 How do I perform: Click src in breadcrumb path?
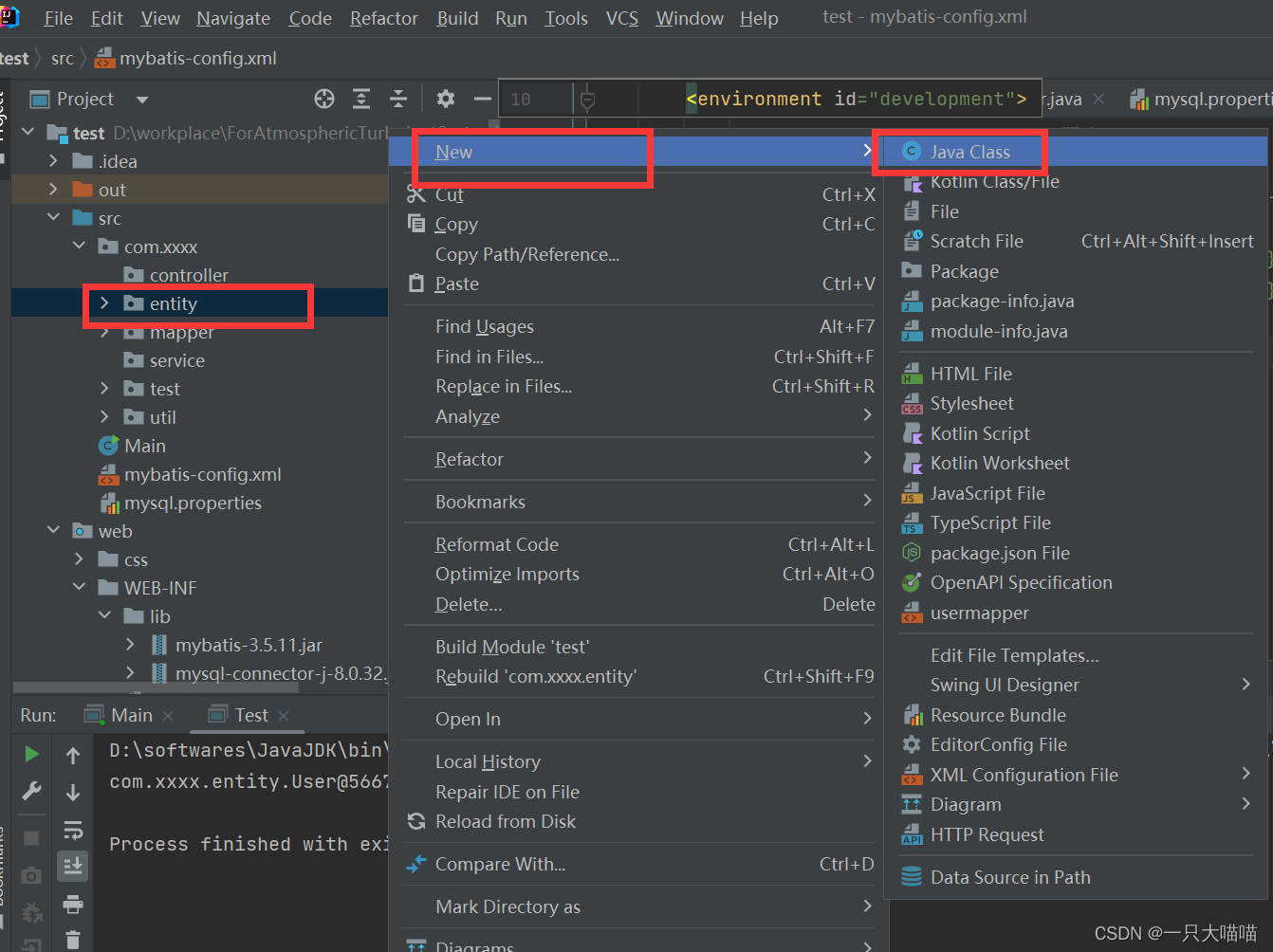click(63, 59)
